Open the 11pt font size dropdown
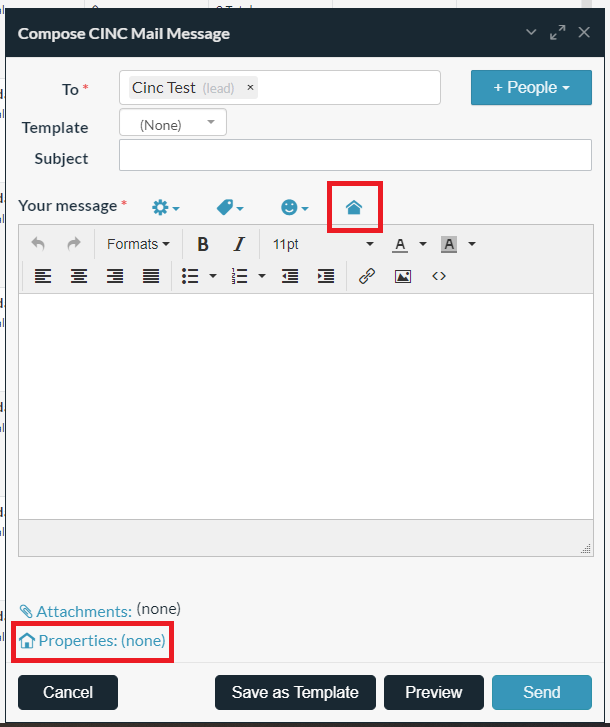The image size is (610, 727). pyautogui.click(x=323, y=244)
